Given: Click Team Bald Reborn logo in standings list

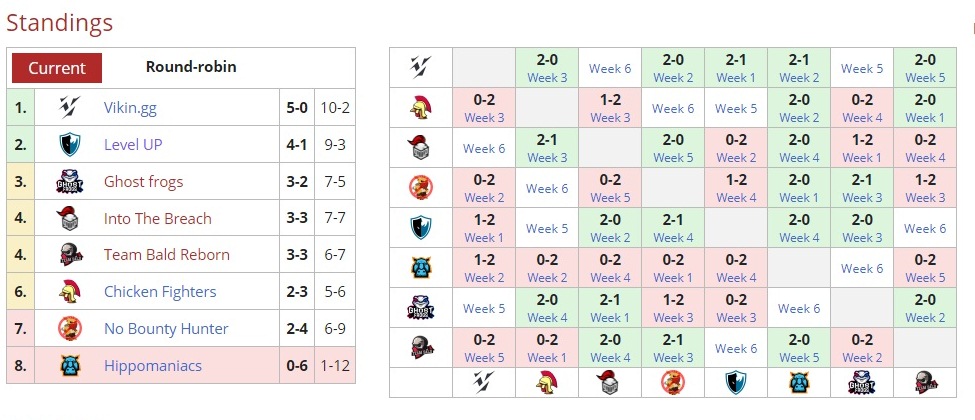Looking at the screenshot, I should (69, 255).
